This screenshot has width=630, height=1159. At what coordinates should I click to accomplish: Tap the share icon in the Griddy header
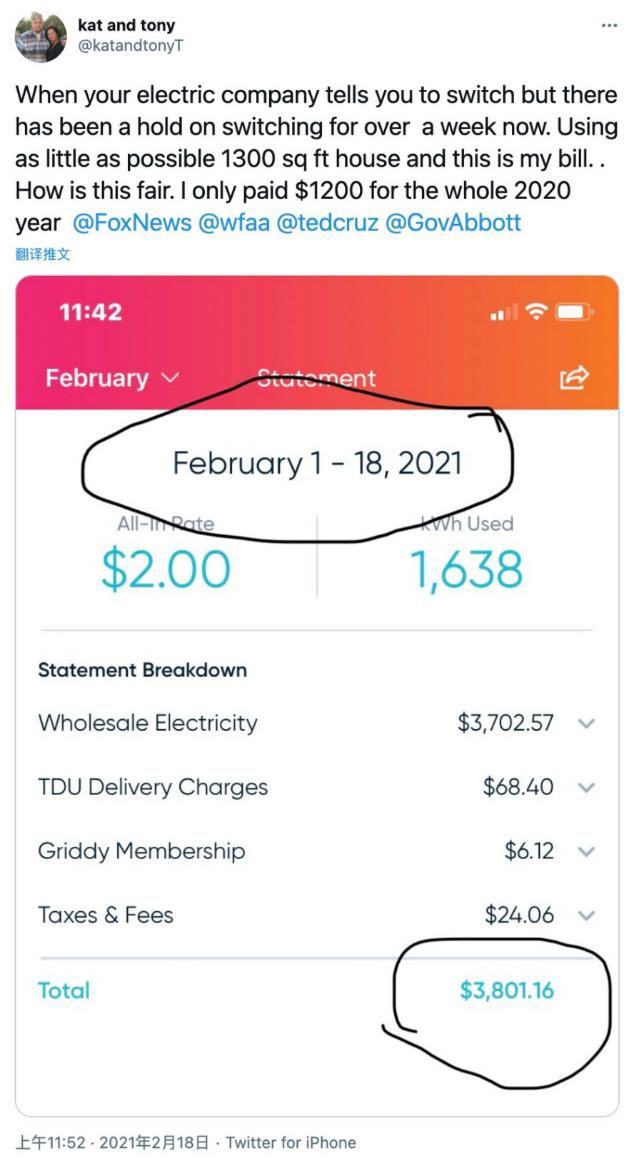pos(575,377)
